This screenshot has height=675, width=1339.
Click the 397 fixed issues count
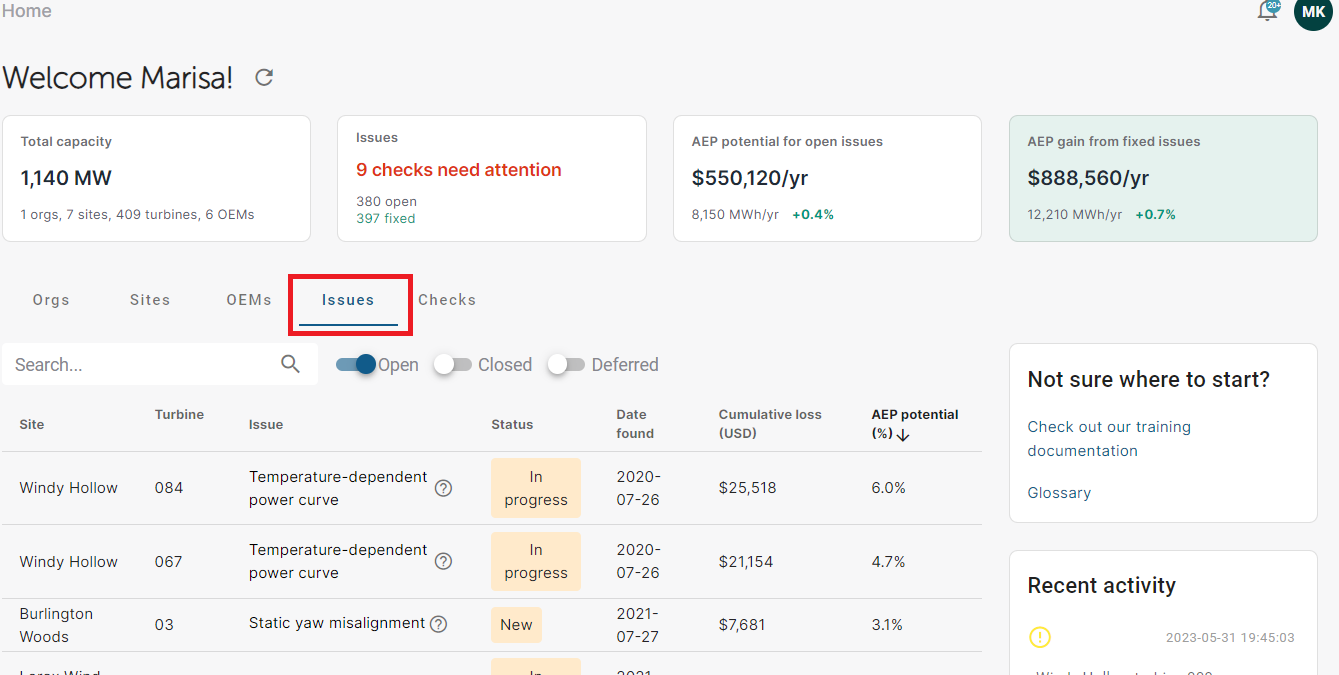386,218
